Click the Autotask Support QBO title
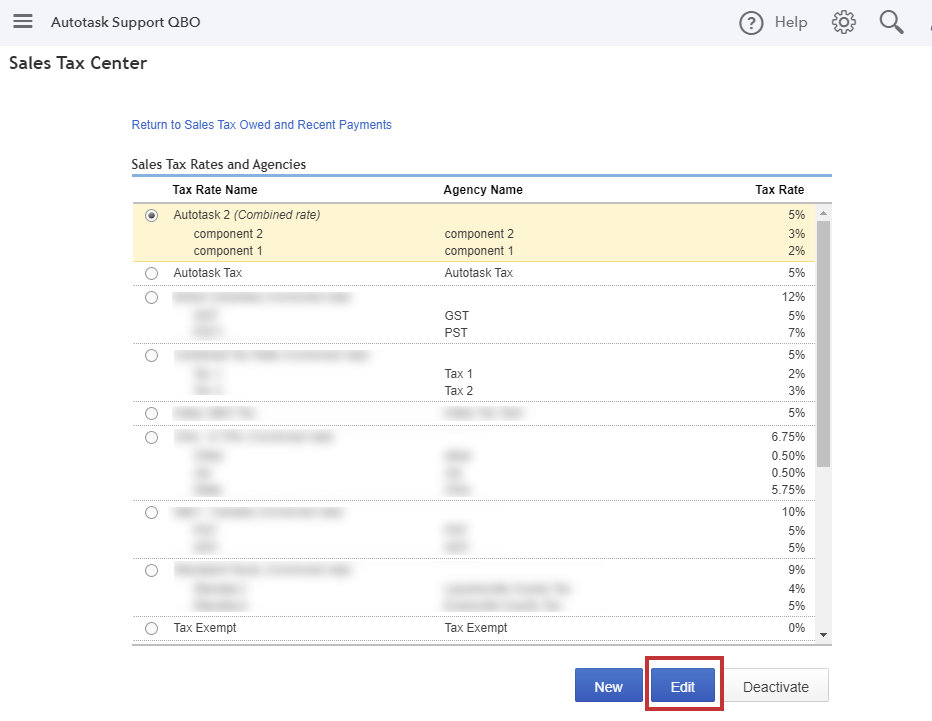 pyautogui.click(x=125, y=21)
